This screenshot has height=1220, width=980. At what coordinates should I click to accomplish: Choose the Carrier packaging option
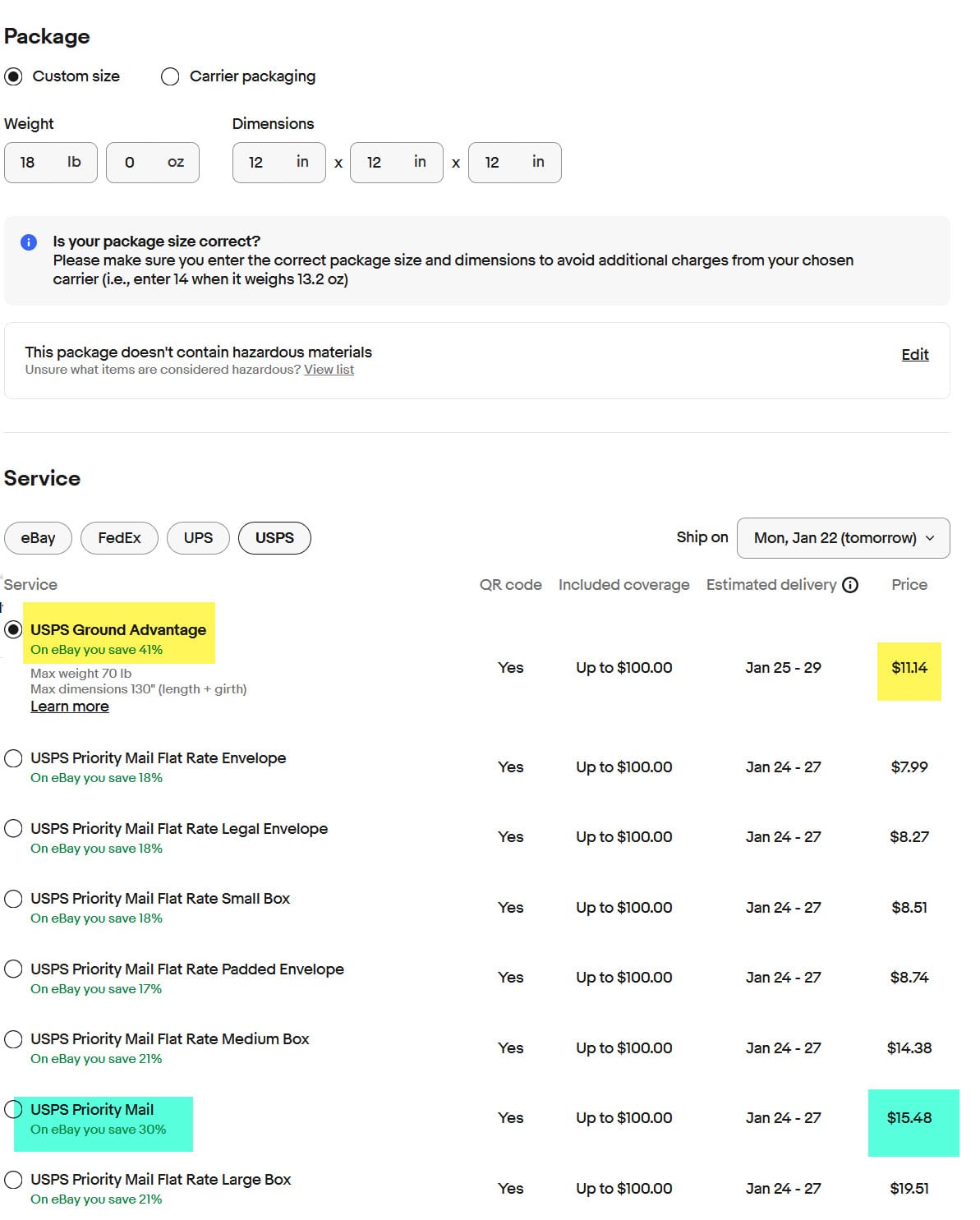click(x=170, y=76)
